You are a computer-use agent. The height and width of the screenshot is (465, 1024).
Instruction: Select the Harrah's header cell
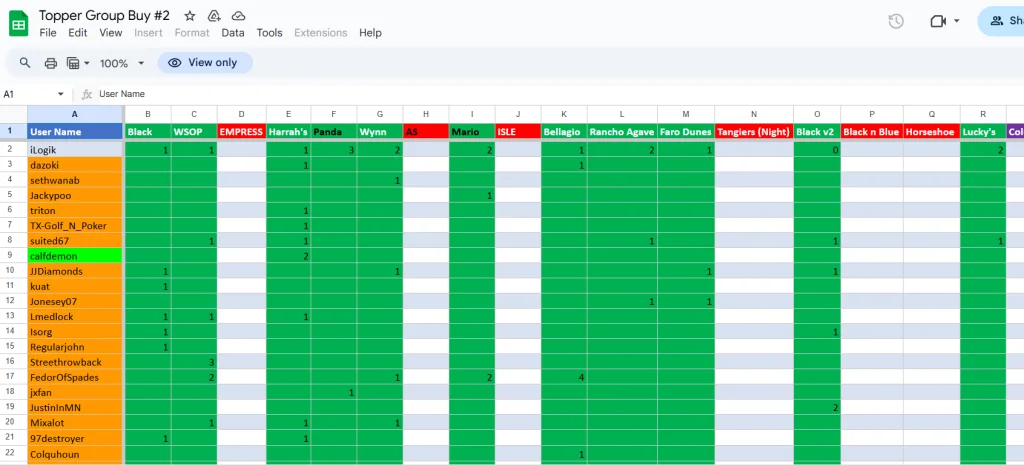point(289,132)
